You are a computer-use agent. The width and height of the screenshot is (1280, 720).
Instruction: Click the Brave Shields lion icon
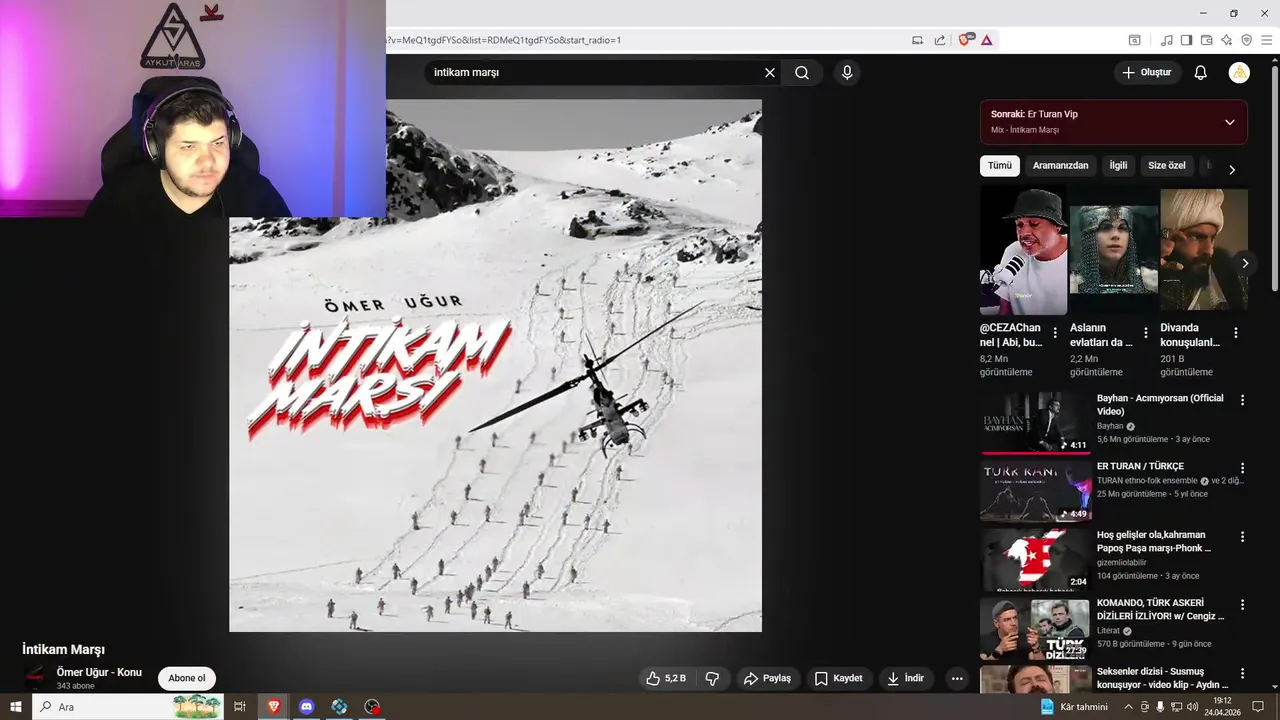[966, 40]
